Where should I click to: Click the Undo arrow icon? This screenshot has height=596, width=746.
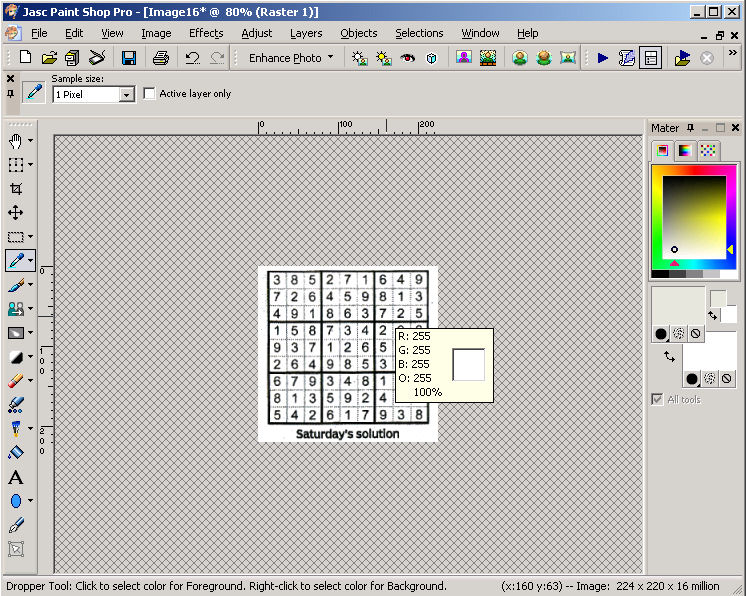point(192,58)
